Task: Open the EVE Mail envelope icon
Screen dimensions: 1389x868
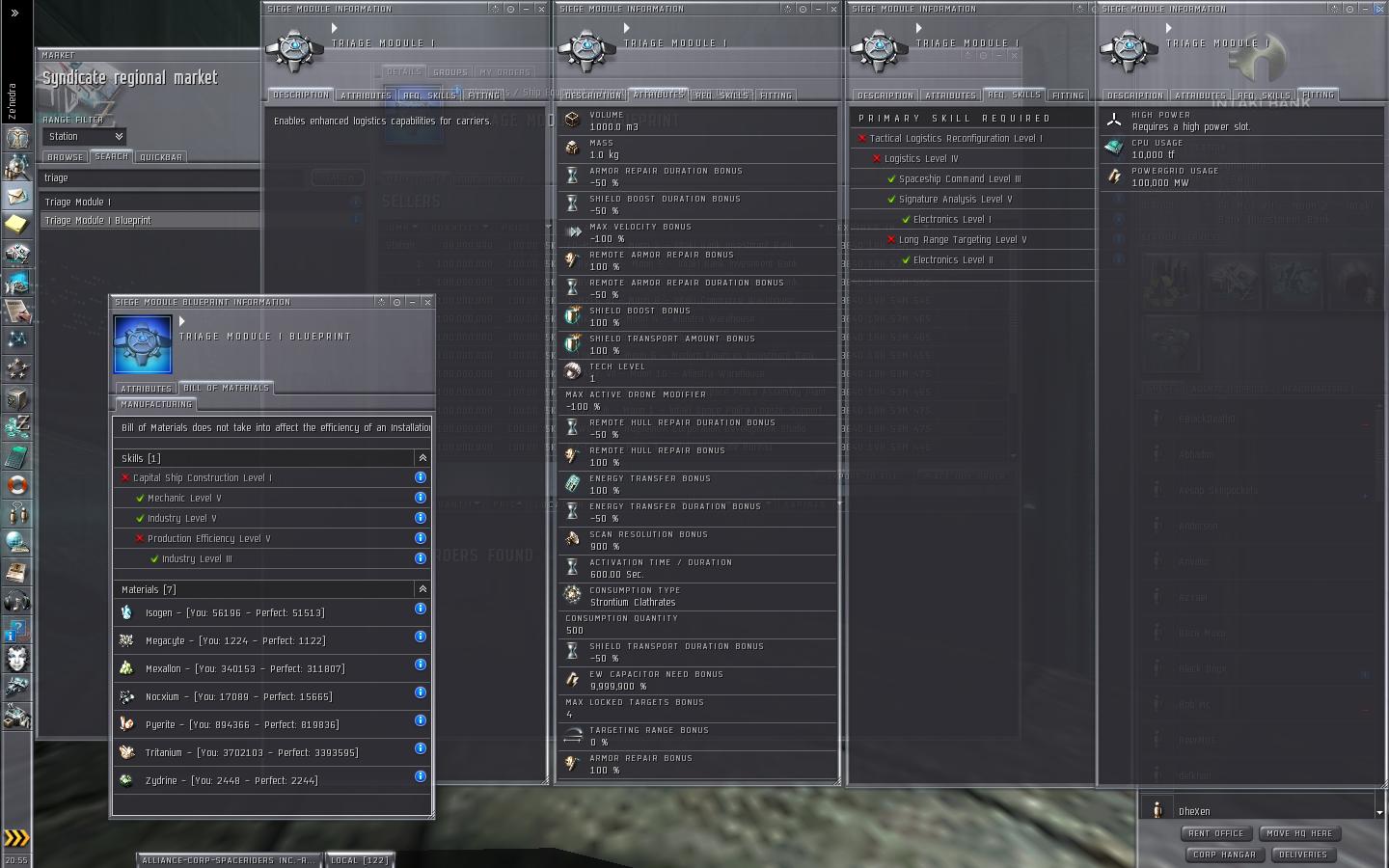Action: (x=17, y=196)
